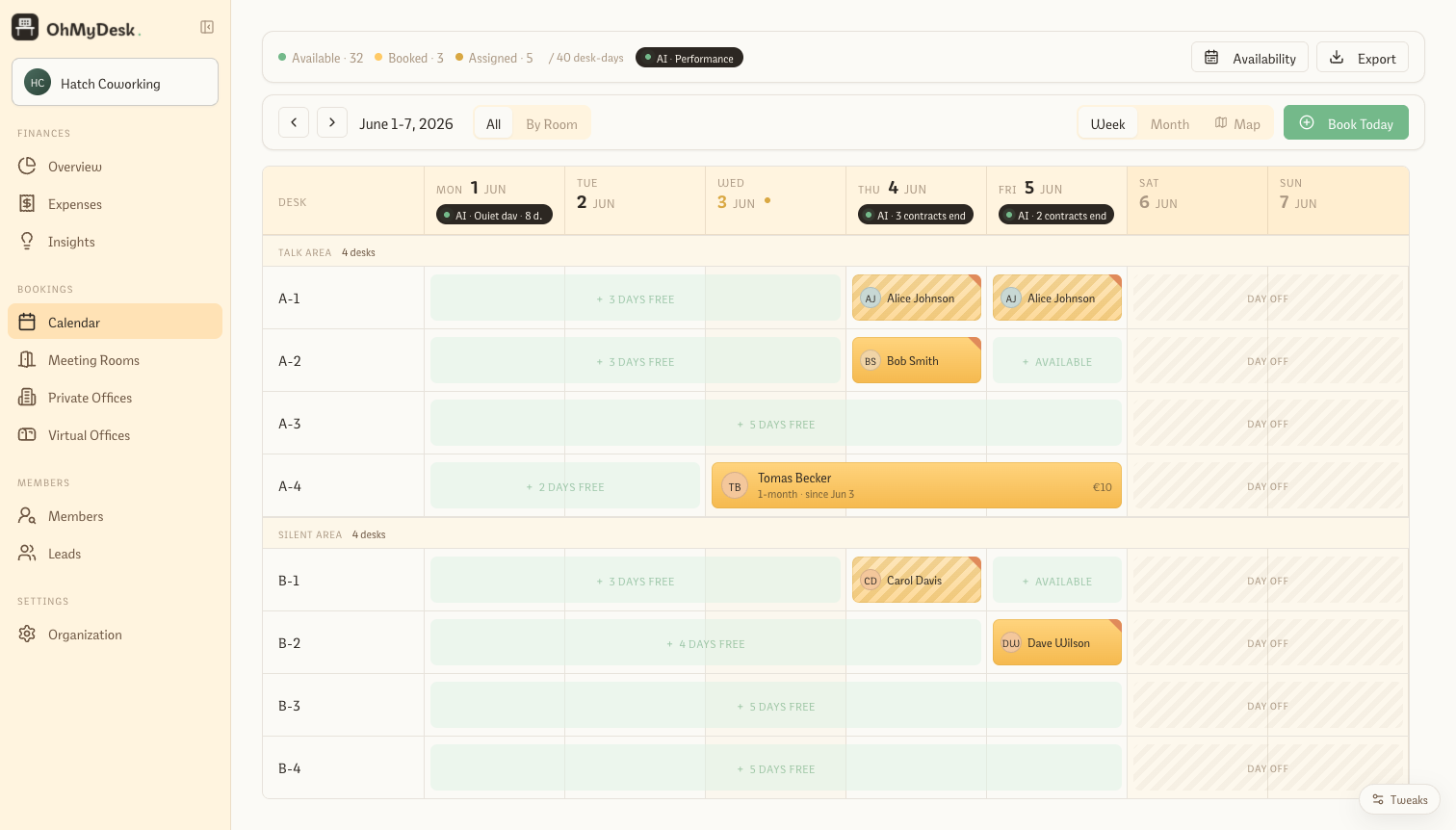Open Virtual Offices section

[115, 435]
